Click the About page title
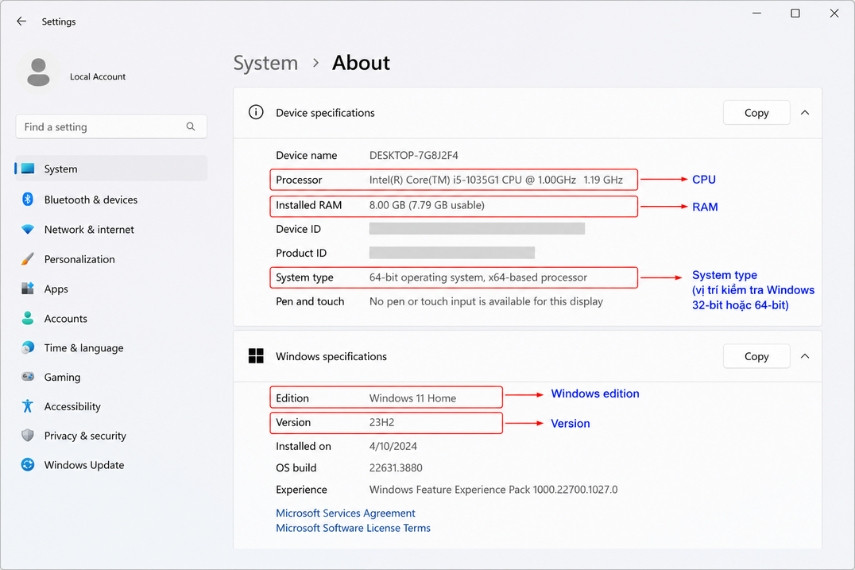 (361, 63)
